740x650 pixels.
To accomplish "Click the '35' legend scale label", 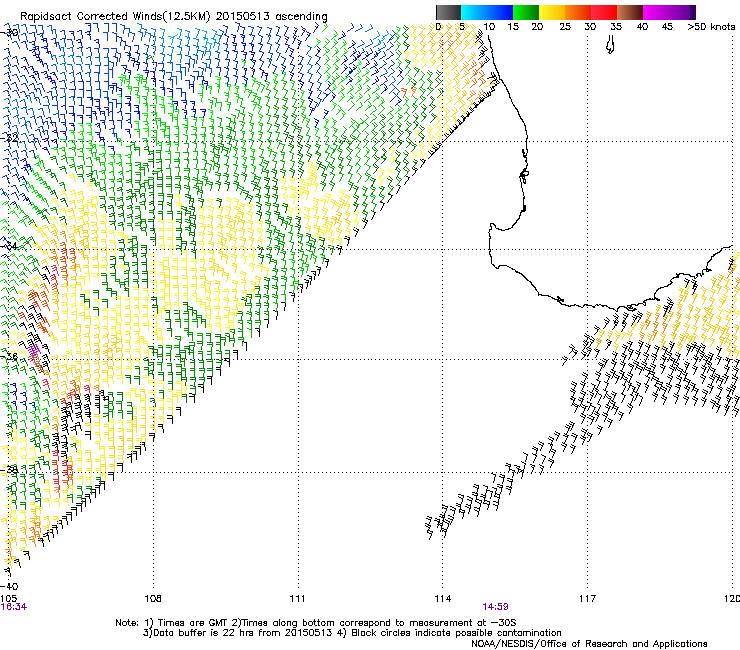I will coord(616,27).
